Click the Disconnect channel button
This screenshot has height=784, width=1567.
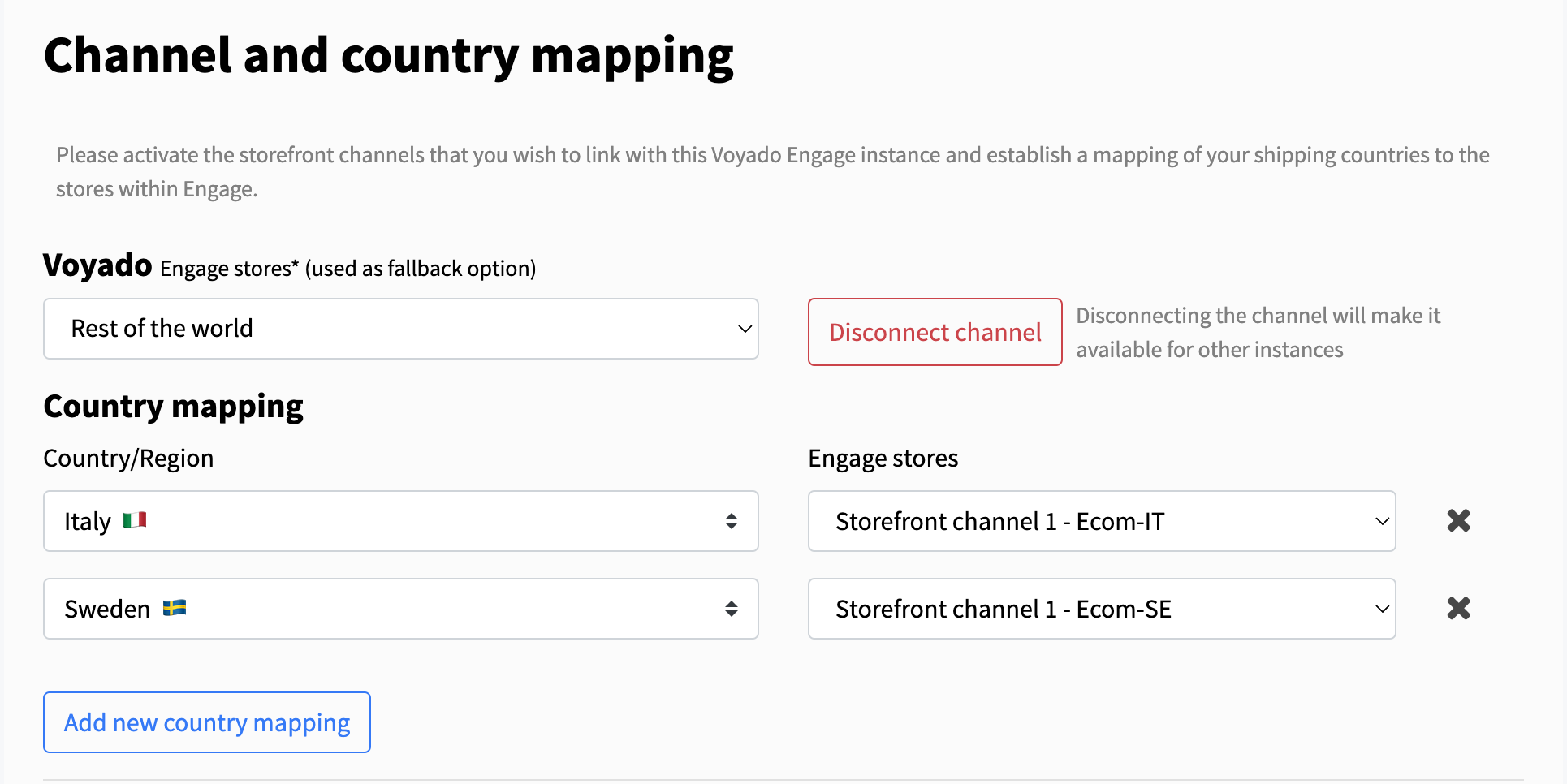935,332
